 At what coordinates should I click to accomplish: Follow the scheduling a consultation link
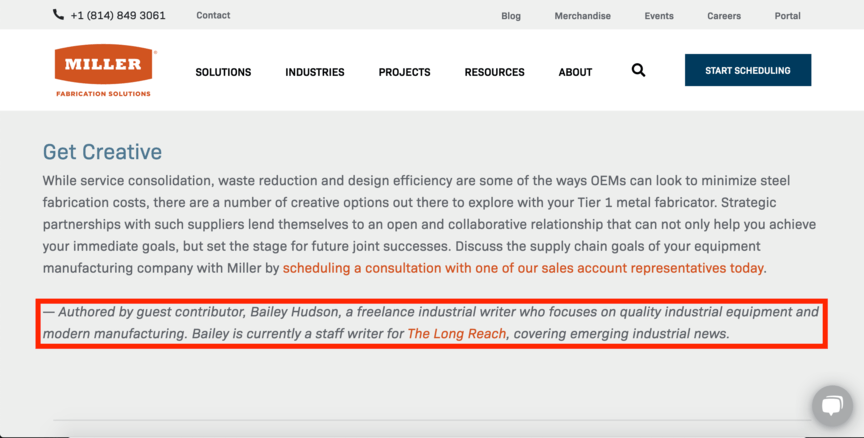click(x=523, y=268)
